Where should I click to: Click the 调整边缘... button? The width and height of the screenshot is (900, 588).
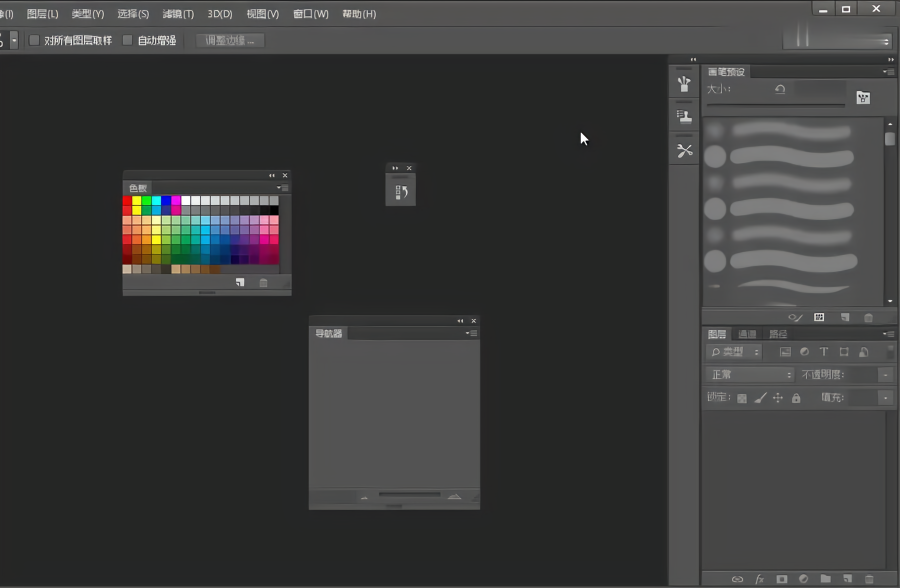pos(230,41)
